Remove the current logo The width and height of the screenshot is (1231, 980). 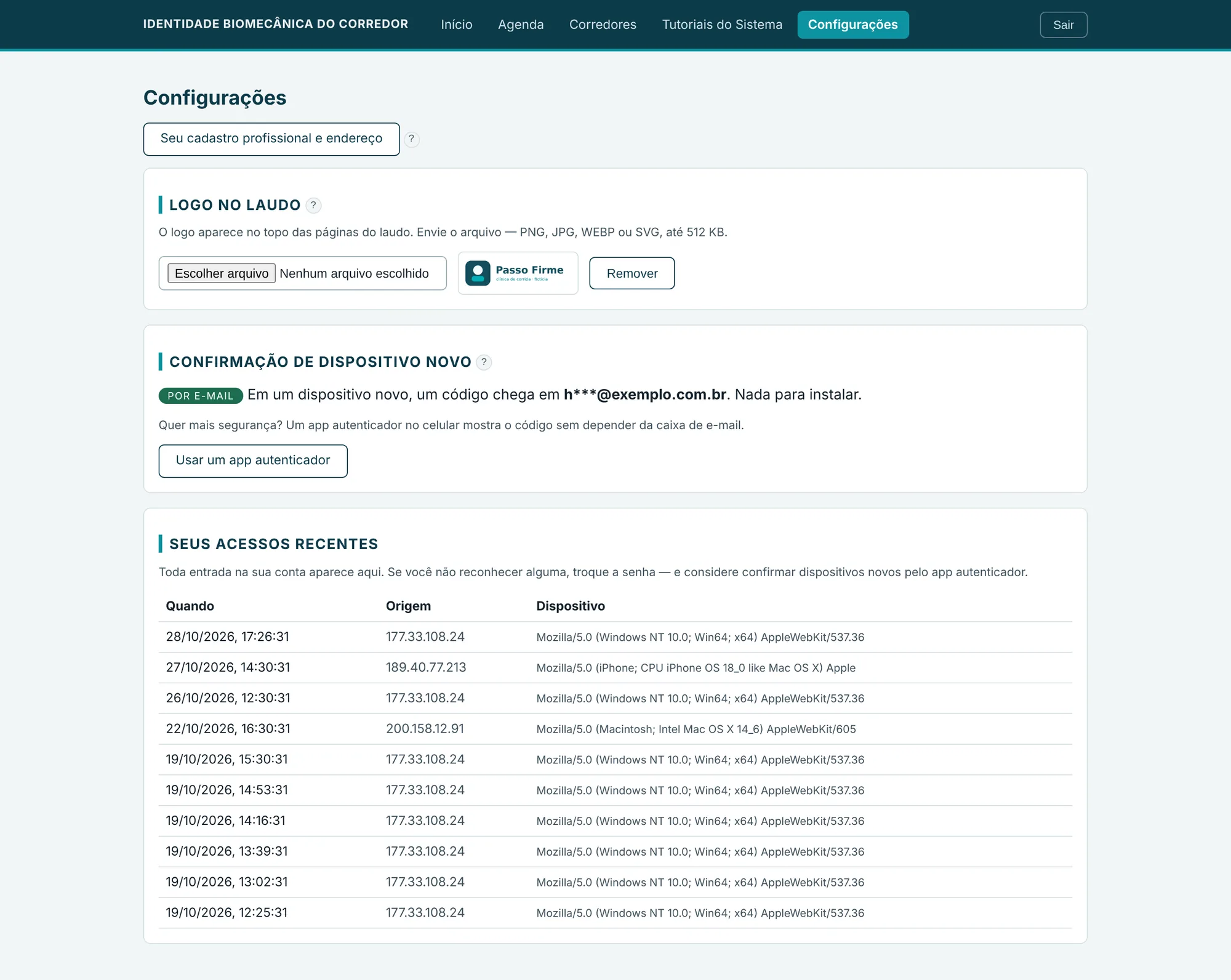coord(632,273)
